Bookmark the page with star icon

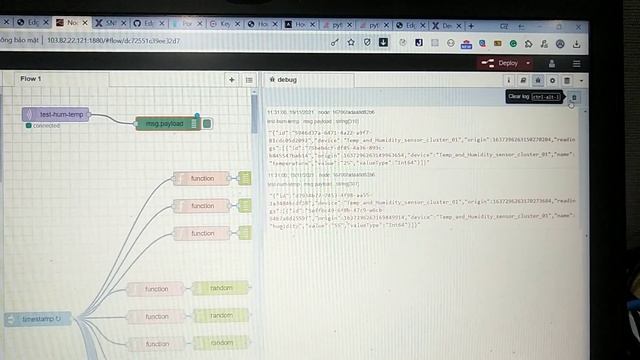tap(351, 42)
